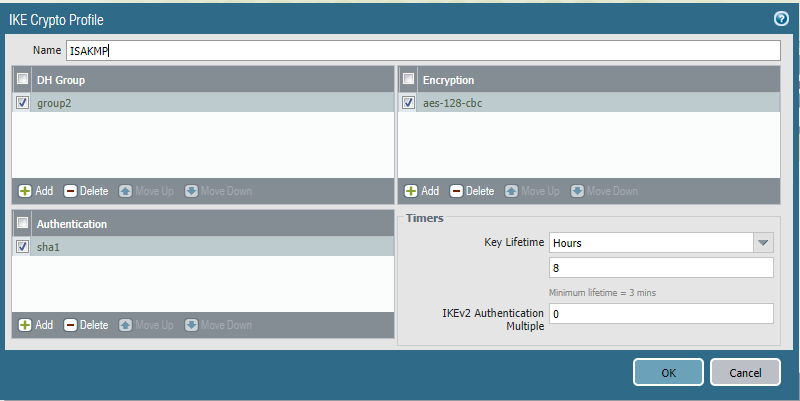The width and height of the screenshot is (800, 401).
Task: Move Up in the Encryption table
Action: point(532,191)
